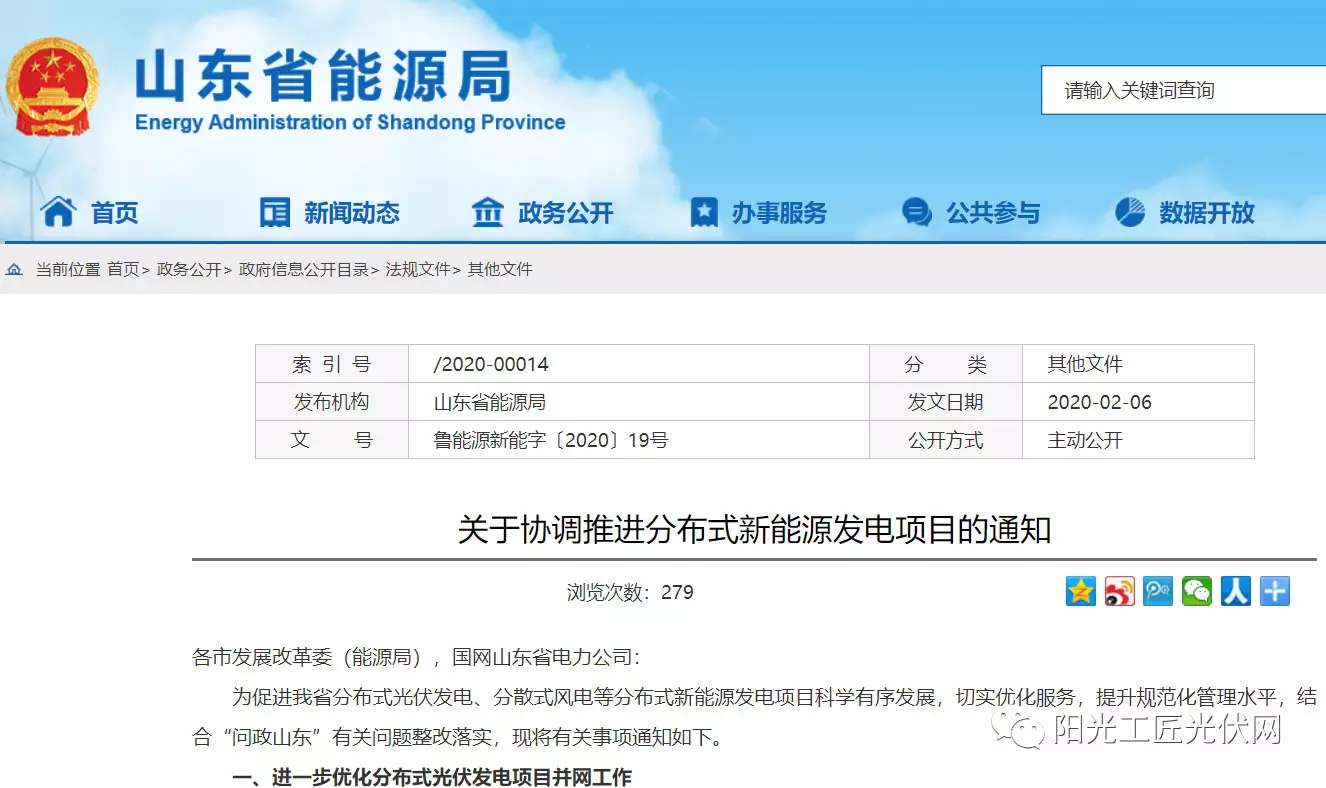Open the 新闻动态 navigation menu
Viewport: 1326px width, 788px height.
click(351, 213)
